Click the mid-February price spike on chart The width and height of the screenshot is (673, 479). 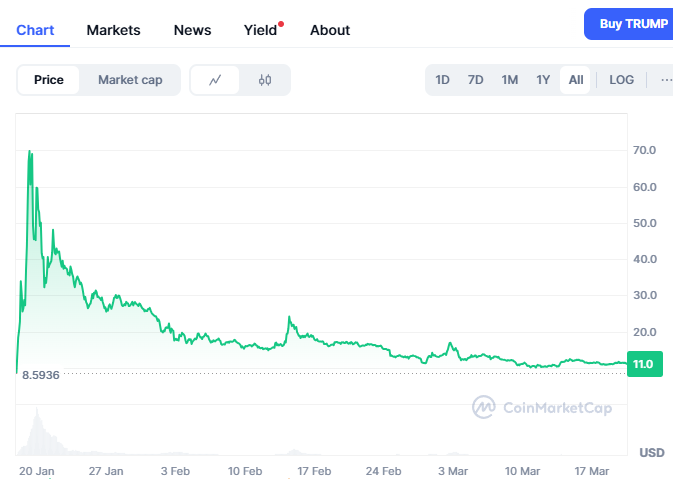pos(289,318)
